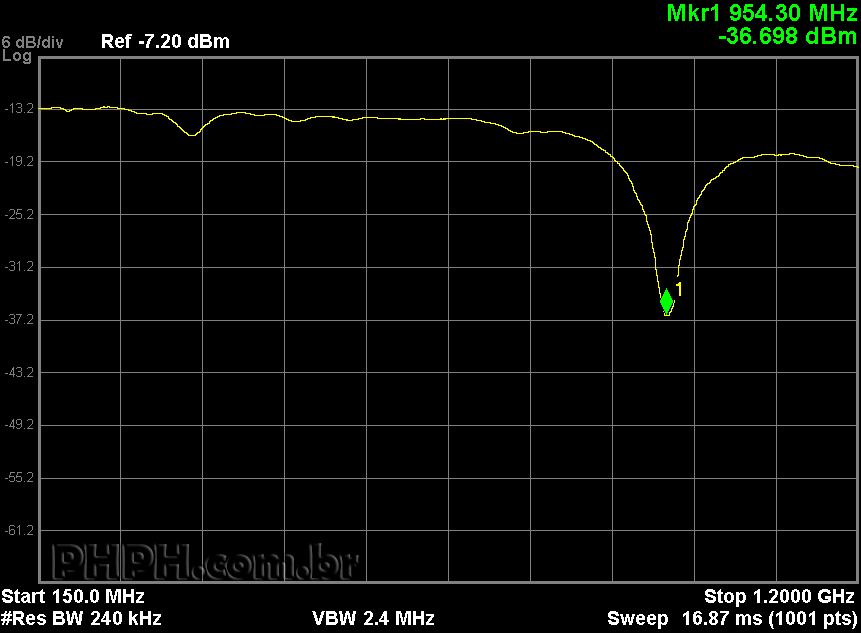
Task: Click the -37.2 axis label
Action: point(19,320)
